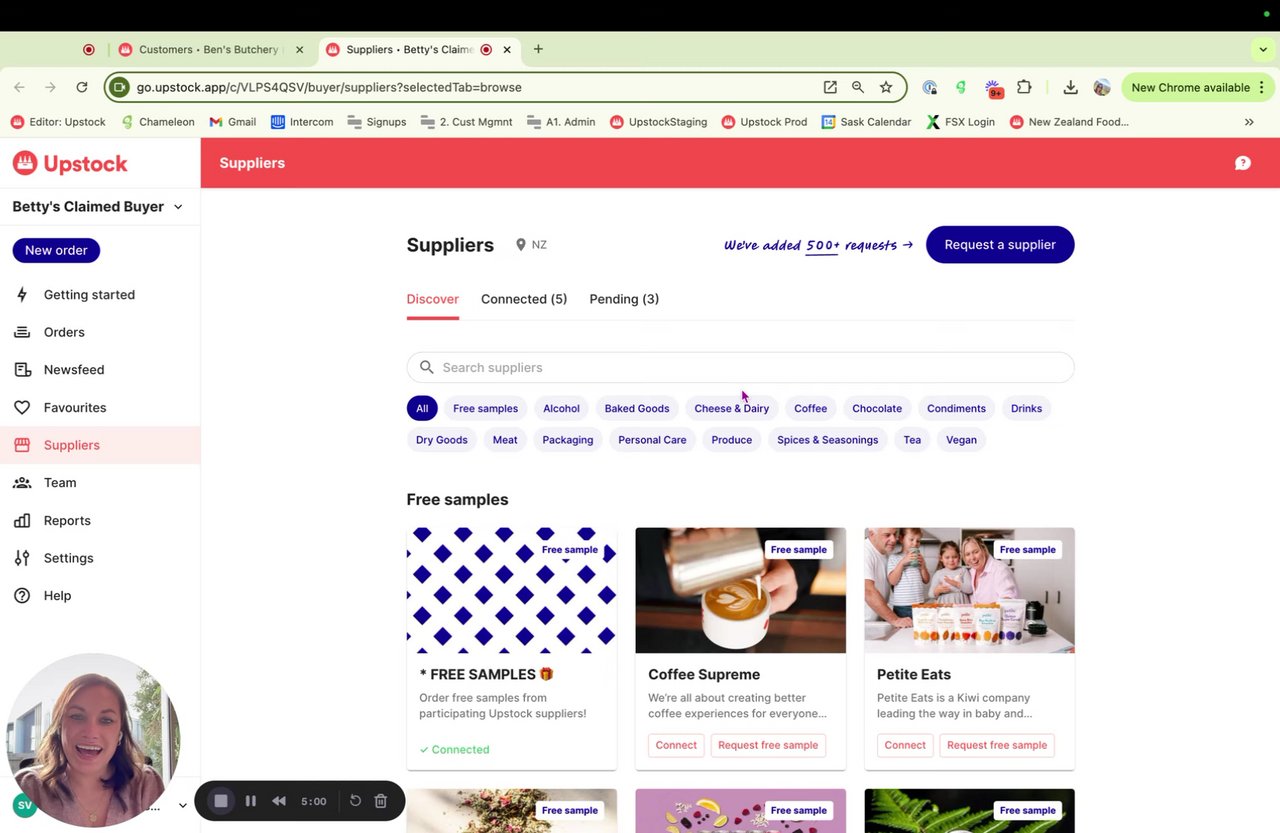Filter by Alcohol category
Screen dimensions: 1280x833
561,408
